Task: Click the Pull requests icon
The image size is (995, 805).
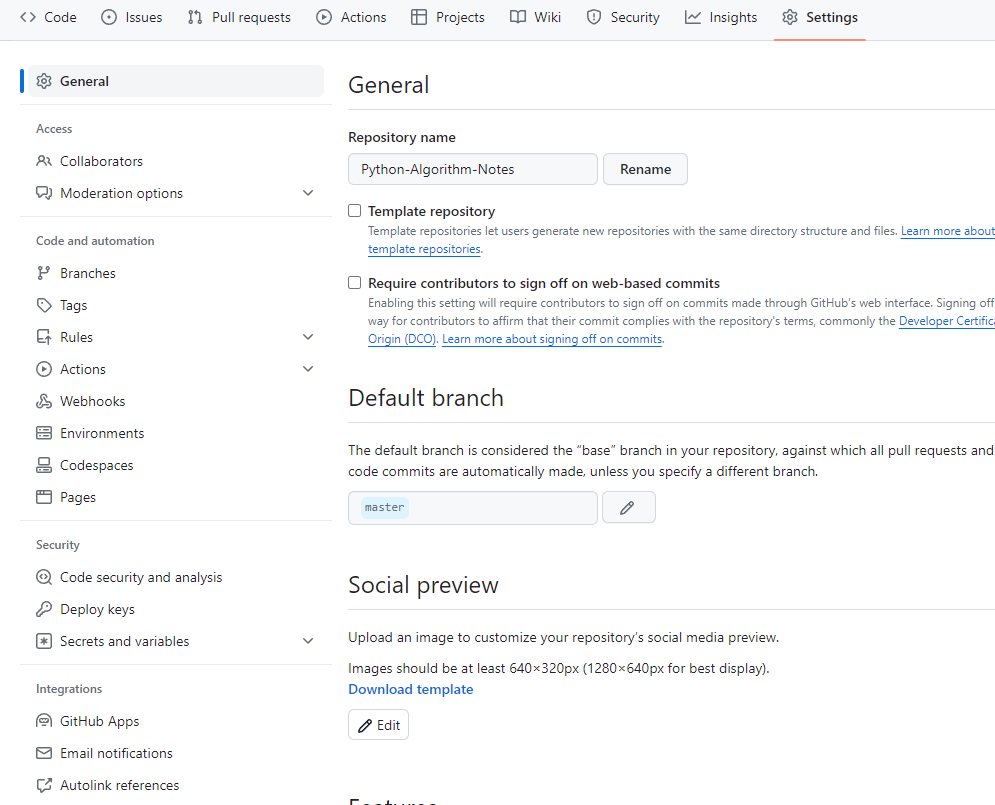Action: (195, 17)
